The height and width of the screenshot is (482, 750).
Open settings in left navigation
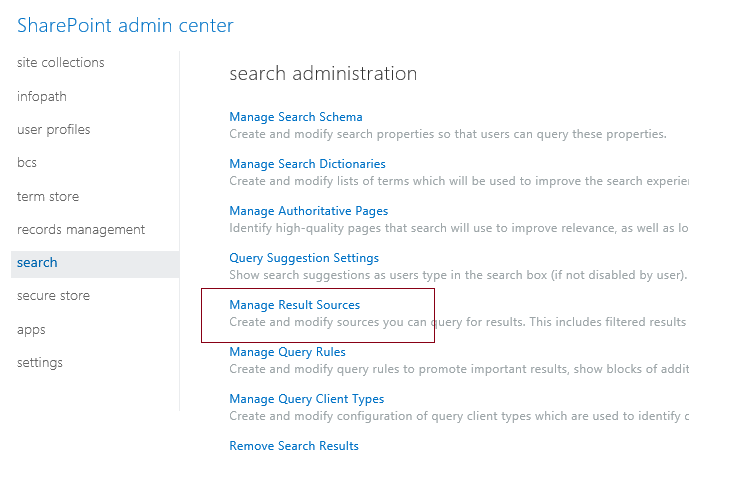(40, 363)
